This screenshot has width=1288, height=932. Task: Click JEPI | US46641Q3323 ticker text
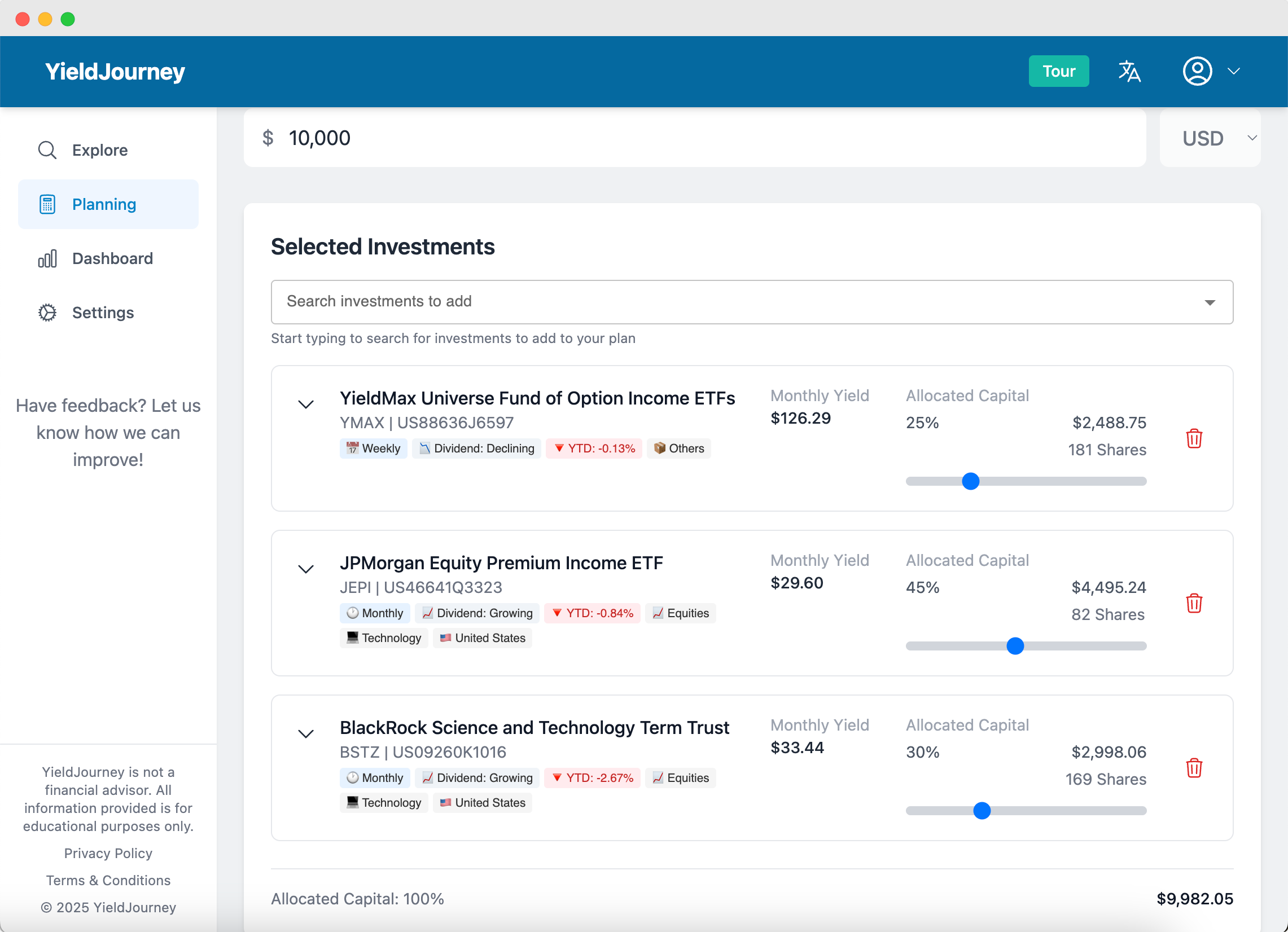pyautogui.click(x=421, y=587)
